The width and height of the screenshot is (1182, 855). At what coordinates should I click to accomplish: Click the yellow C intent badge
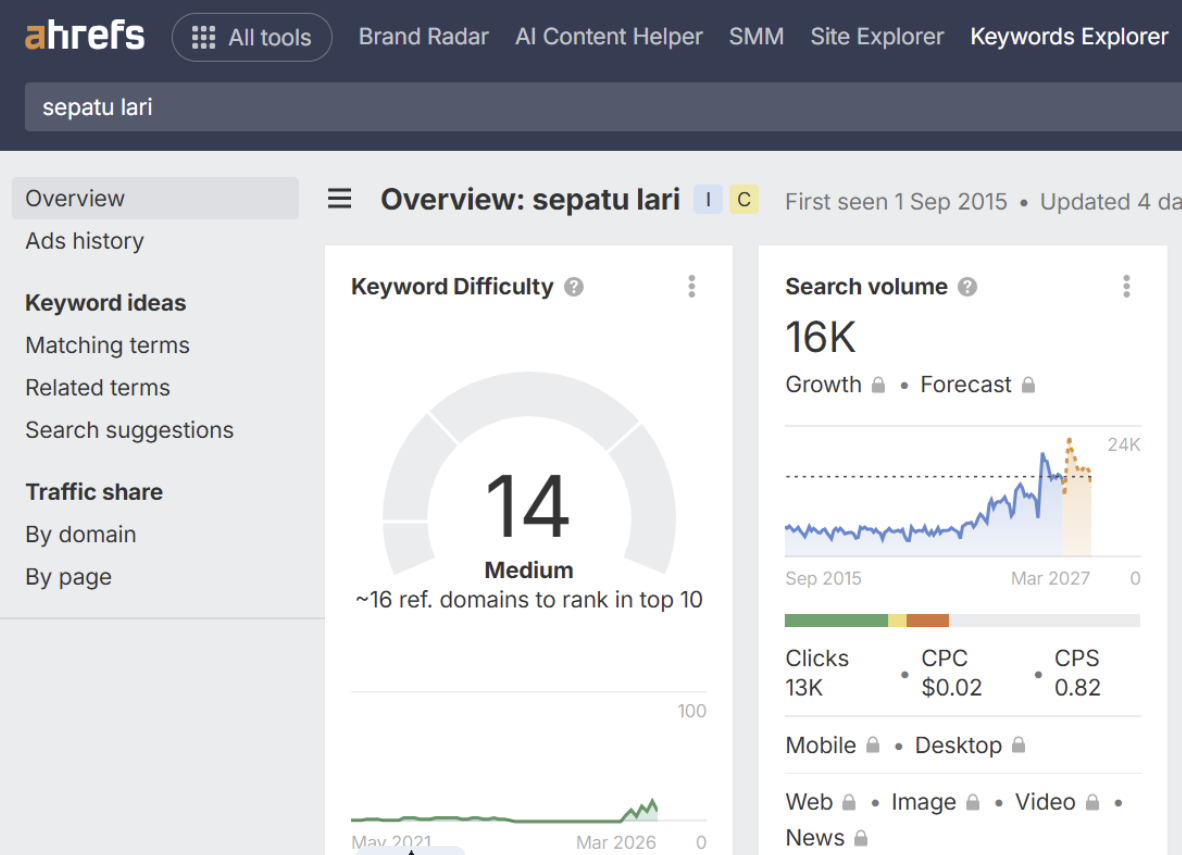[x=744, y=200]
